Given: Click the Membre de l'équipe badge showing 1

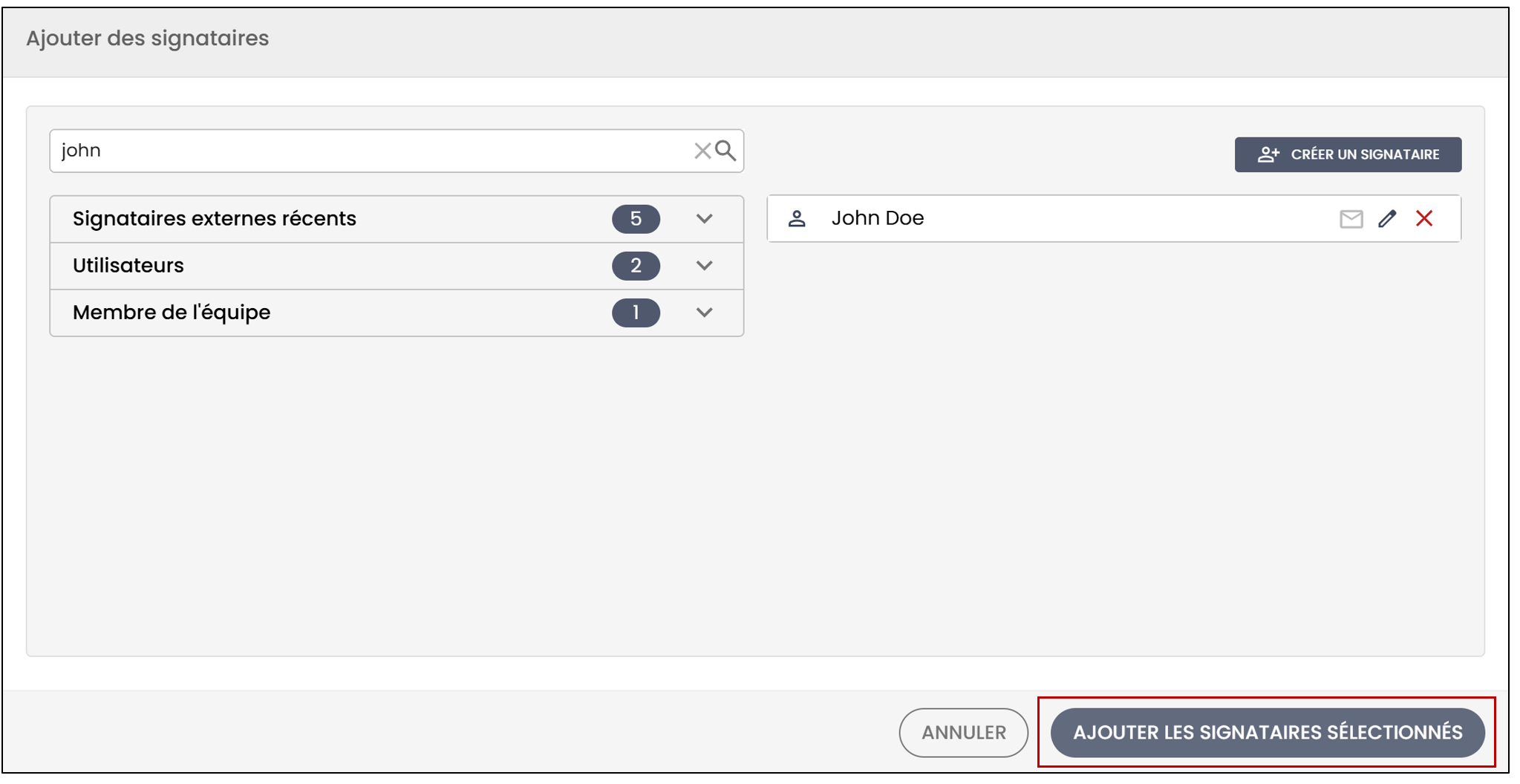Looking at the screenshot, I should coord(636,313).
